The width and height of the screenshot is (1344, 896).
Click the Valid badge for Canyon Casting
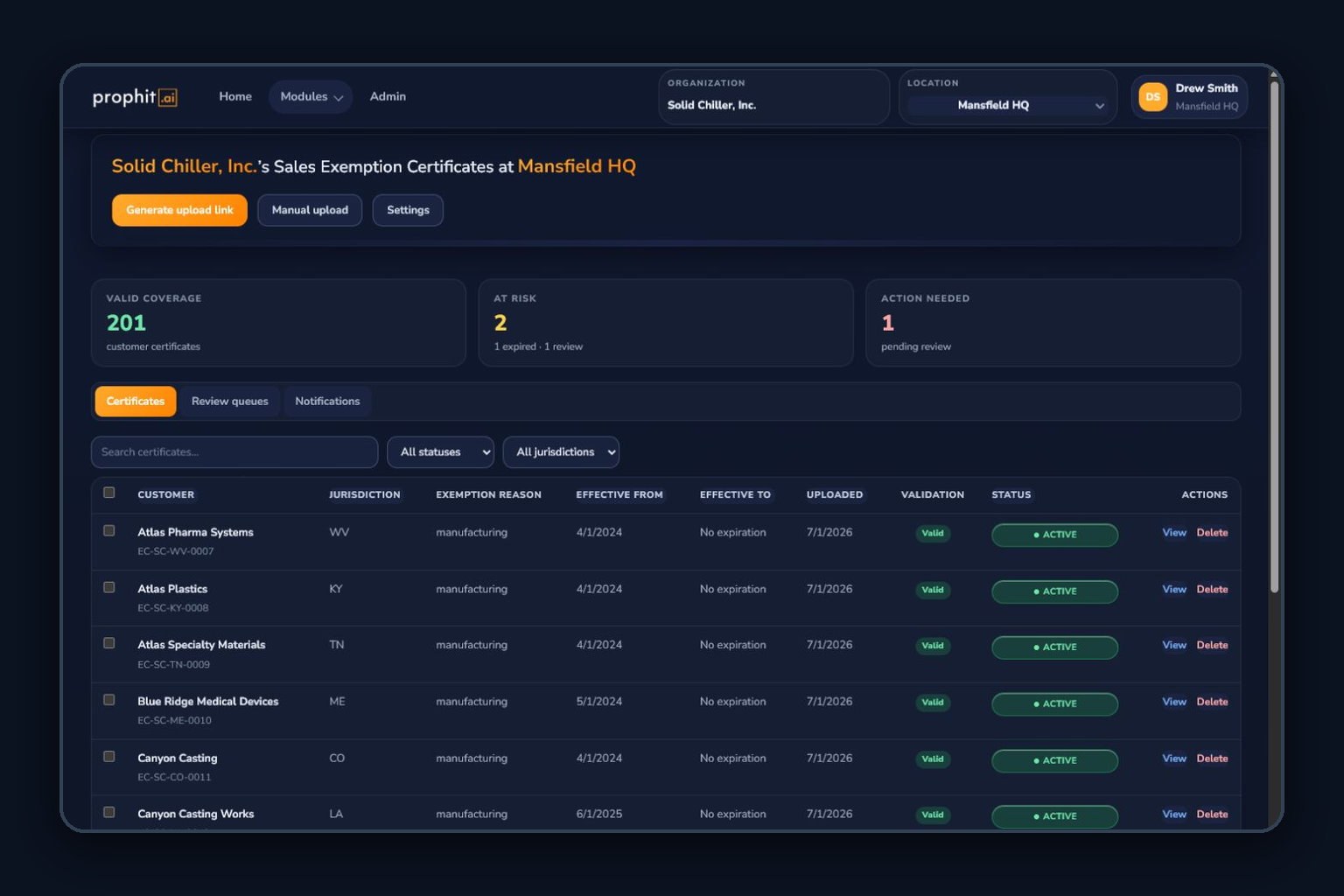[933, 759]
